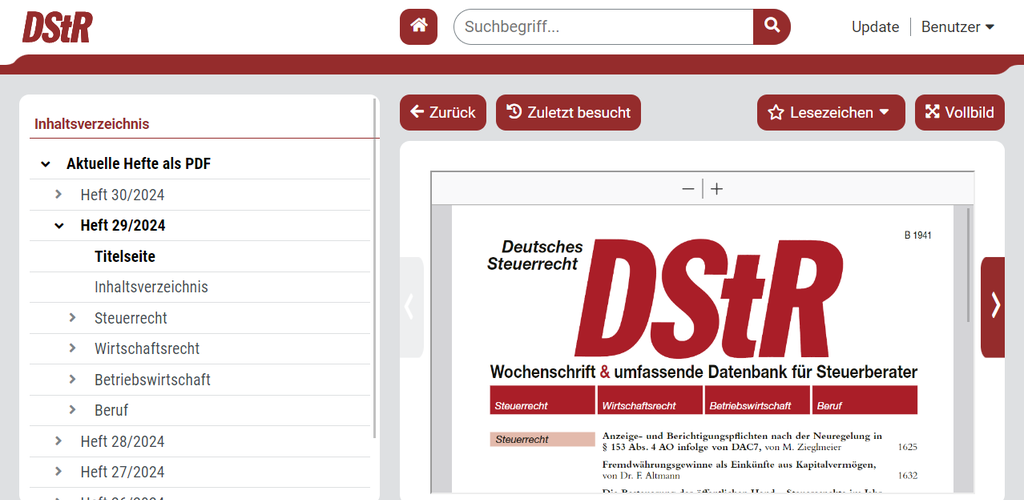Click red Beruf box on the cover
The width and height of the screenshot is (1024, 500).
(x=865, y=399)
